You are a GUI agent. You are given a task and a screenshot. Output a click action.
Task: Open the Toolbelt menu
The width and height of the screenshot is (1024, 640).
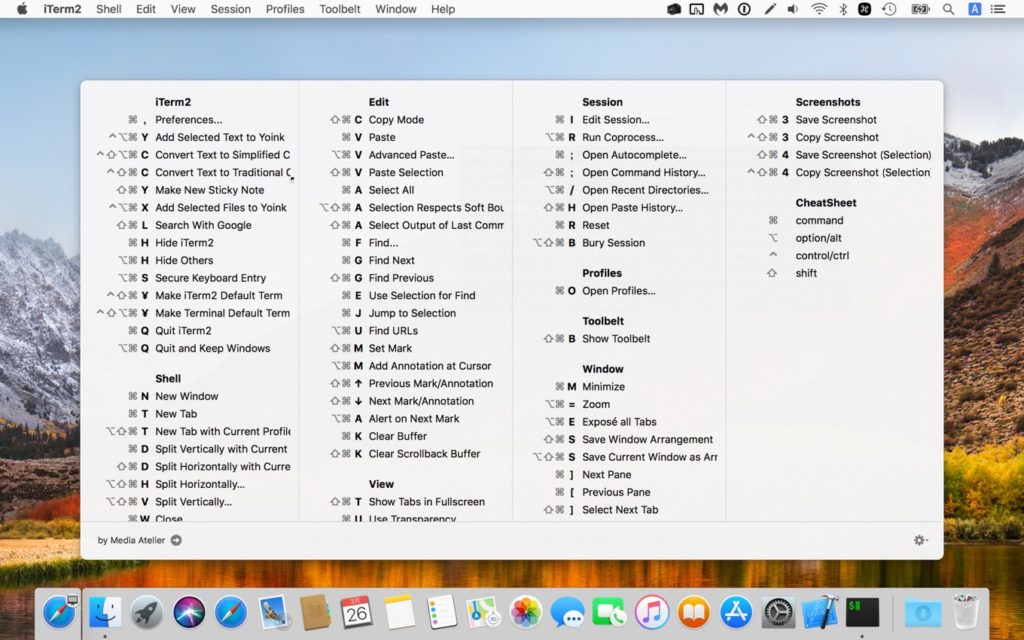point(340,9)
